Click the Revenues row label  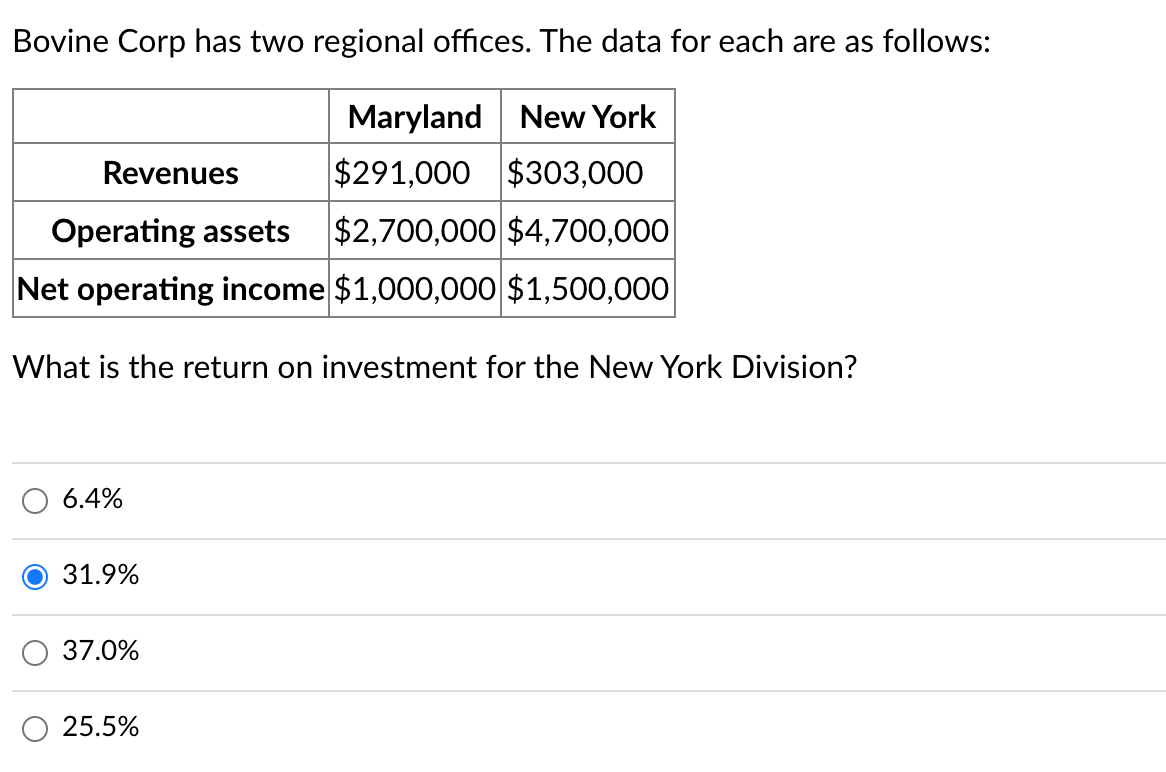coord(170,172)
